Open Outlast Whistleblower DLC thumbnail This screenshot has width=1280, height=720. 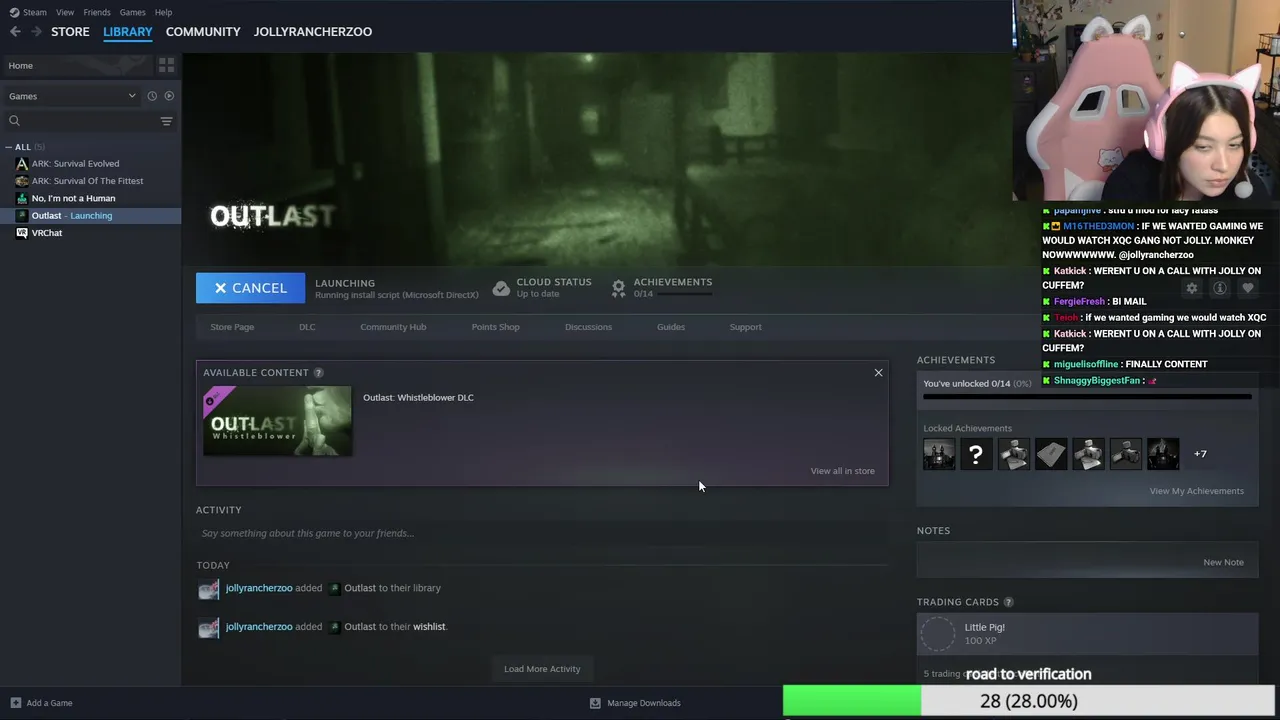[x=277, y=421]
